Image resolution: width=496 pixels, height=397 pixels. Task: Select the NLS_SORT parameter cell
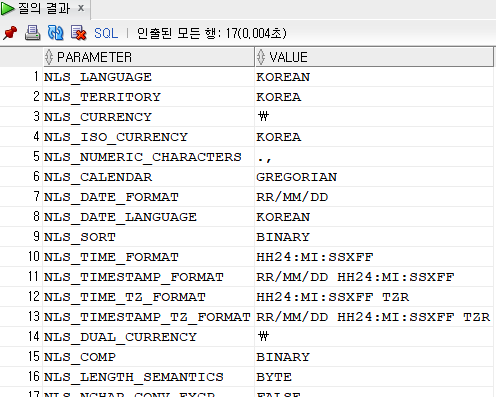tap(149, 237)
